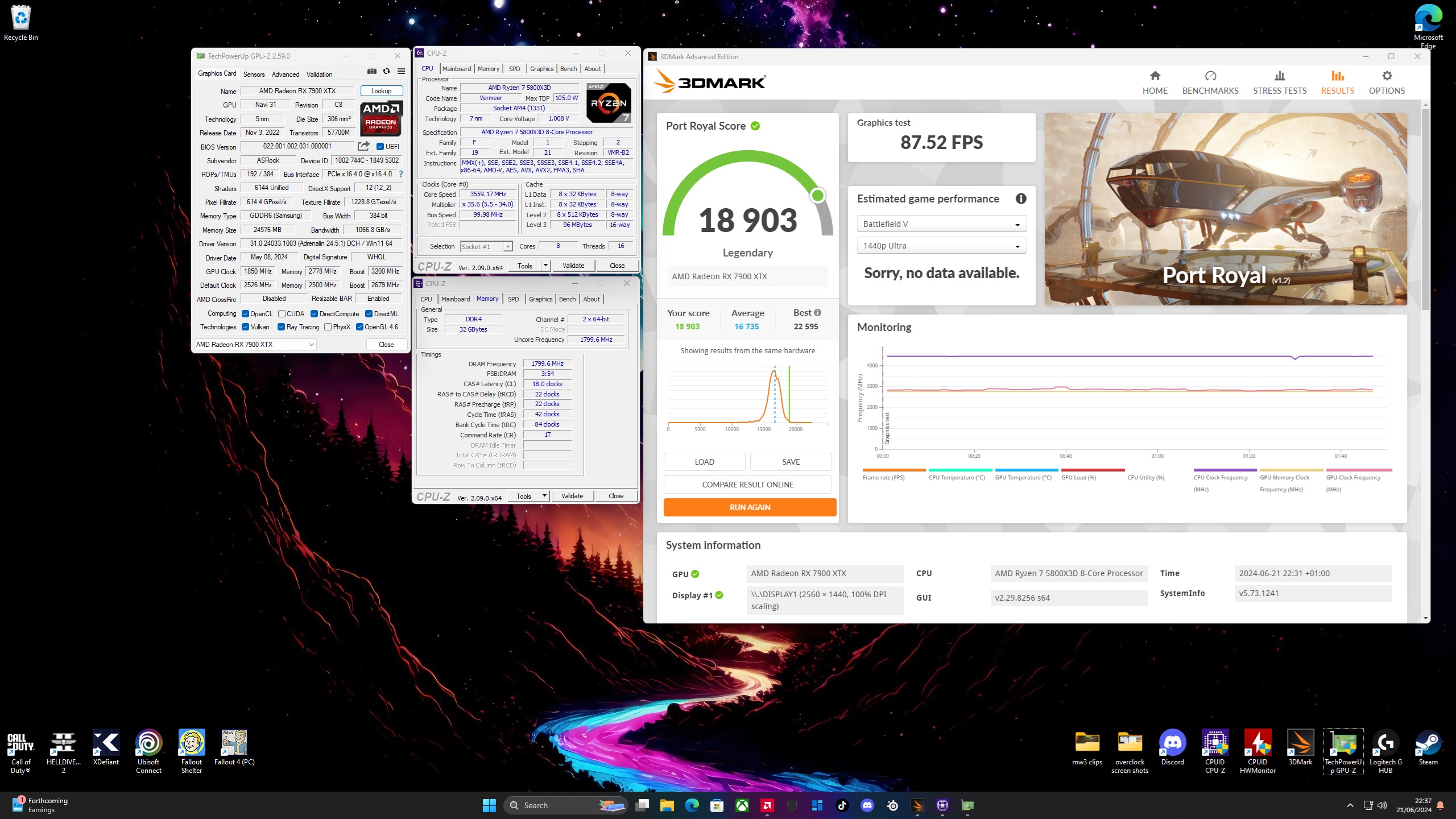
Task: Open Ubisoft Connect desktop shortcut
Action: pyautogui.click(x=148, y=751)
